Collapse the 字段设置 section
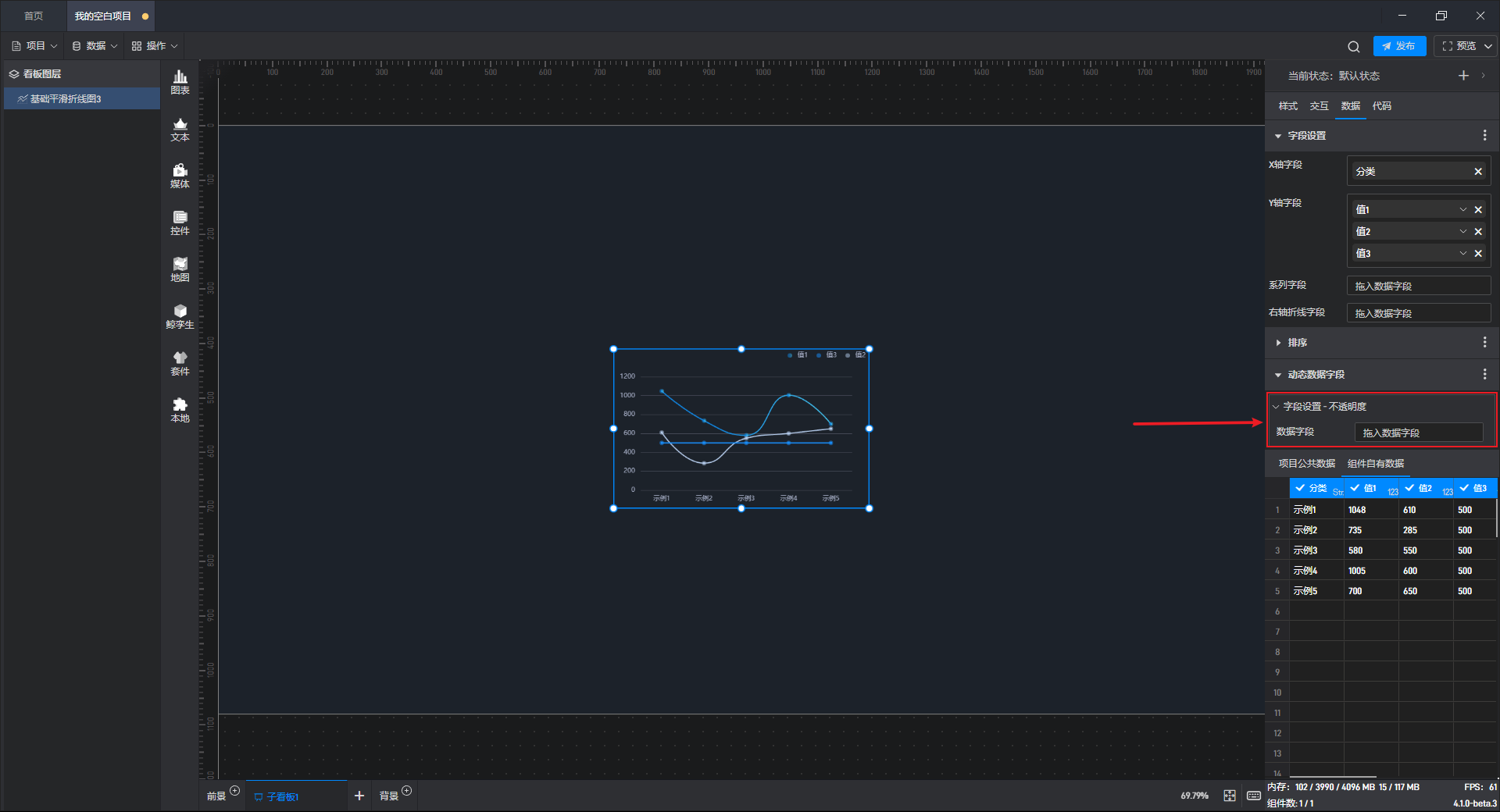1500x812 pixels. point(1278,136)
